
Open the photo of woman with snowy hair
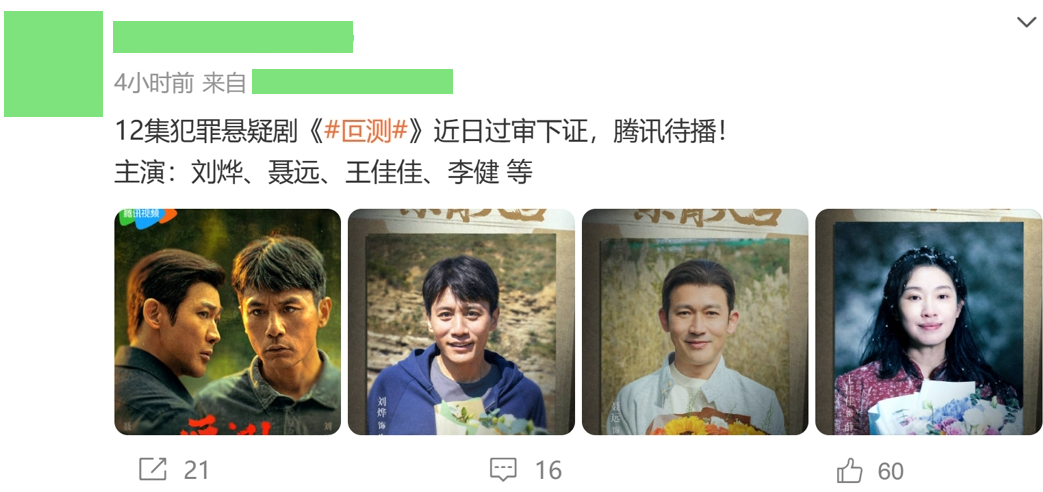tap(929, 322)
